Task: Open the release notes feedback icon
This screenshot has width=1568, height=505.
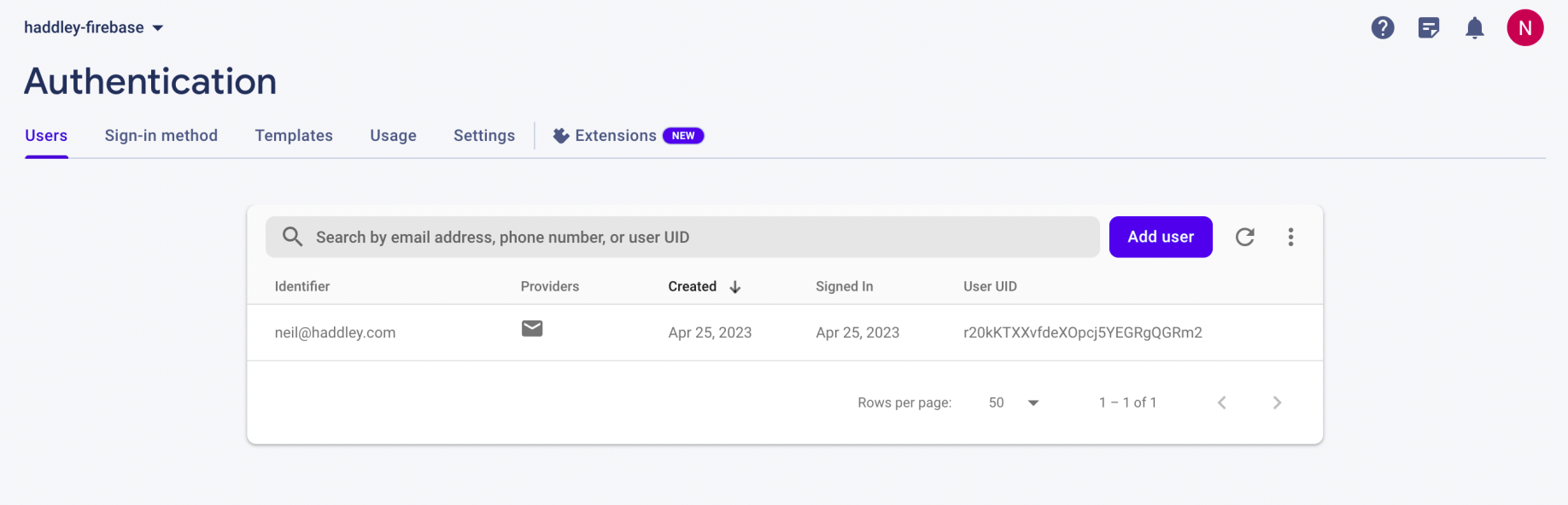Action: [x=1429, y=28]
